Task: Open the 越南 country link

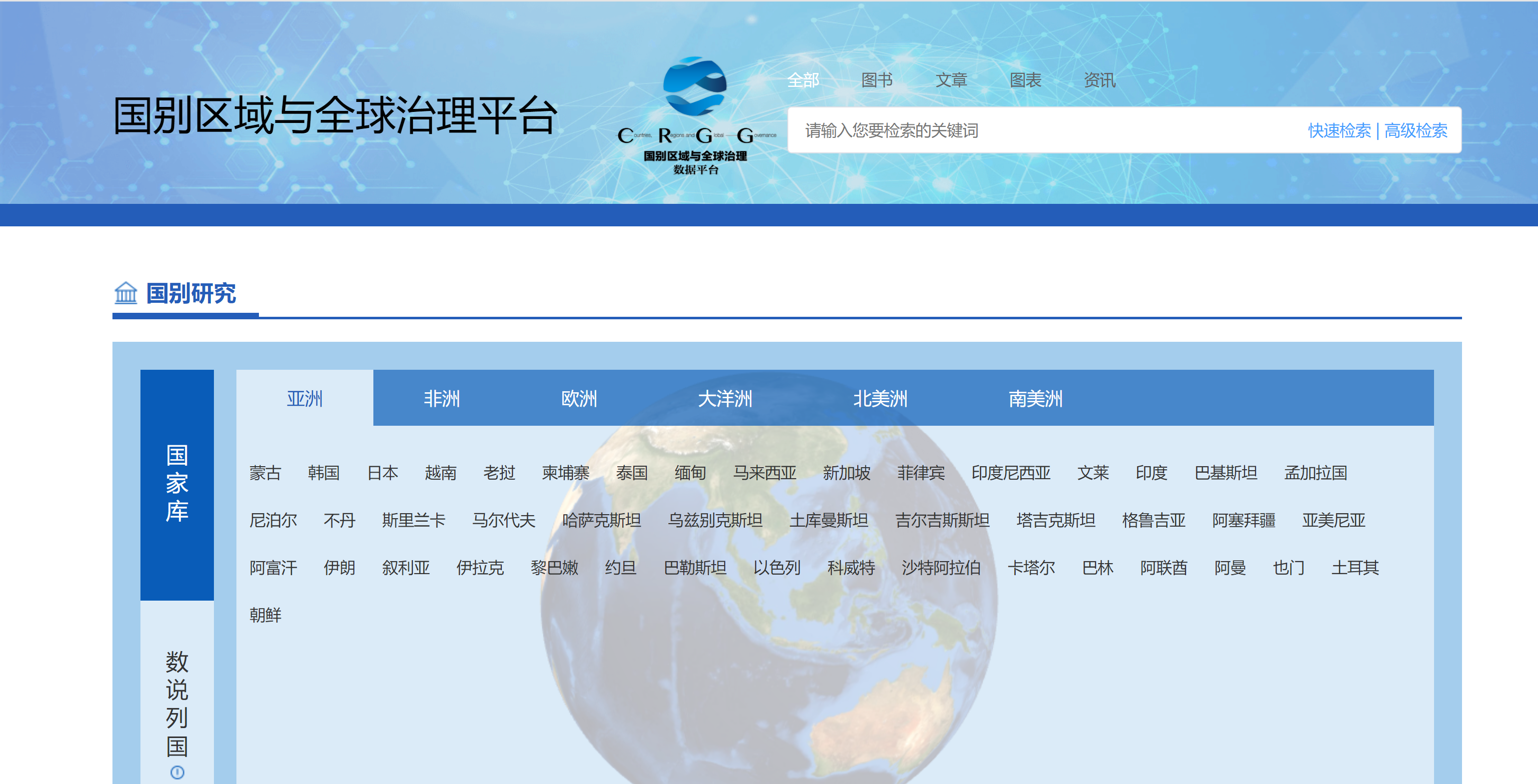Action: pos(441,473)
